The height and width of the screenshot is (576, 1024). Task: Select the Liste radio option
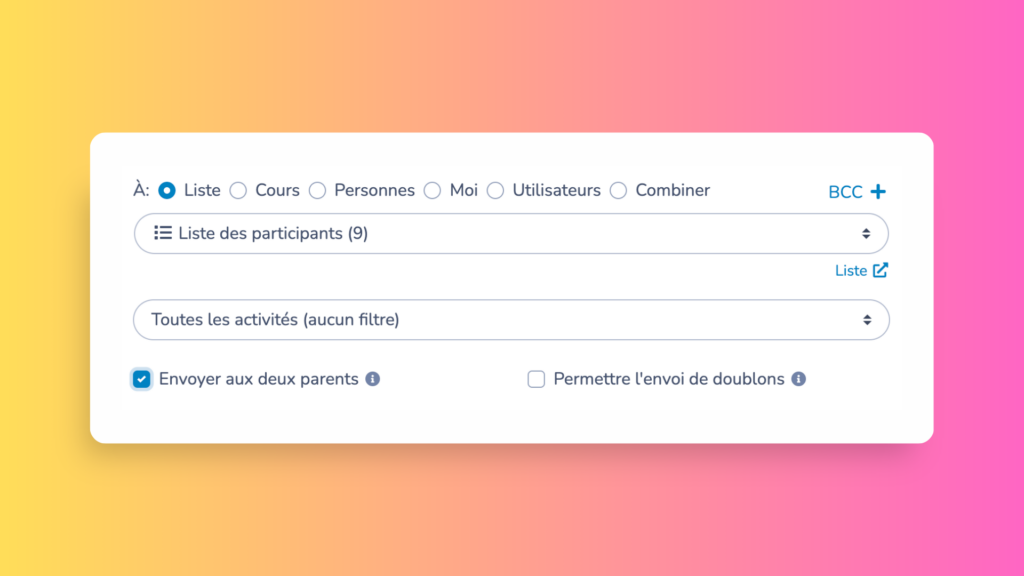166,190
